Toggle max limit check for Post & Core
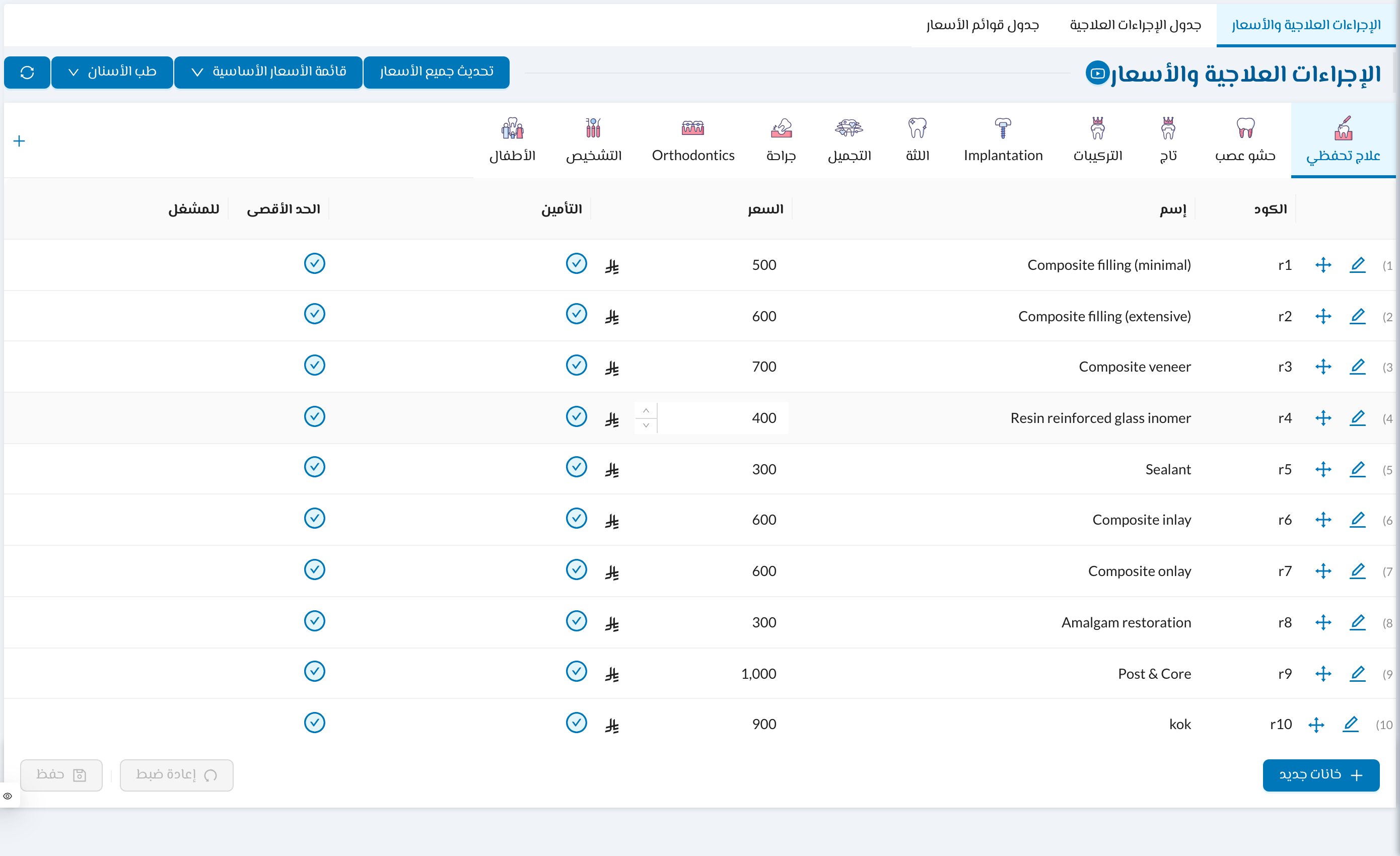Image resolution: width=1400 pixels, height=856 pixels. [x=314, y=671]
